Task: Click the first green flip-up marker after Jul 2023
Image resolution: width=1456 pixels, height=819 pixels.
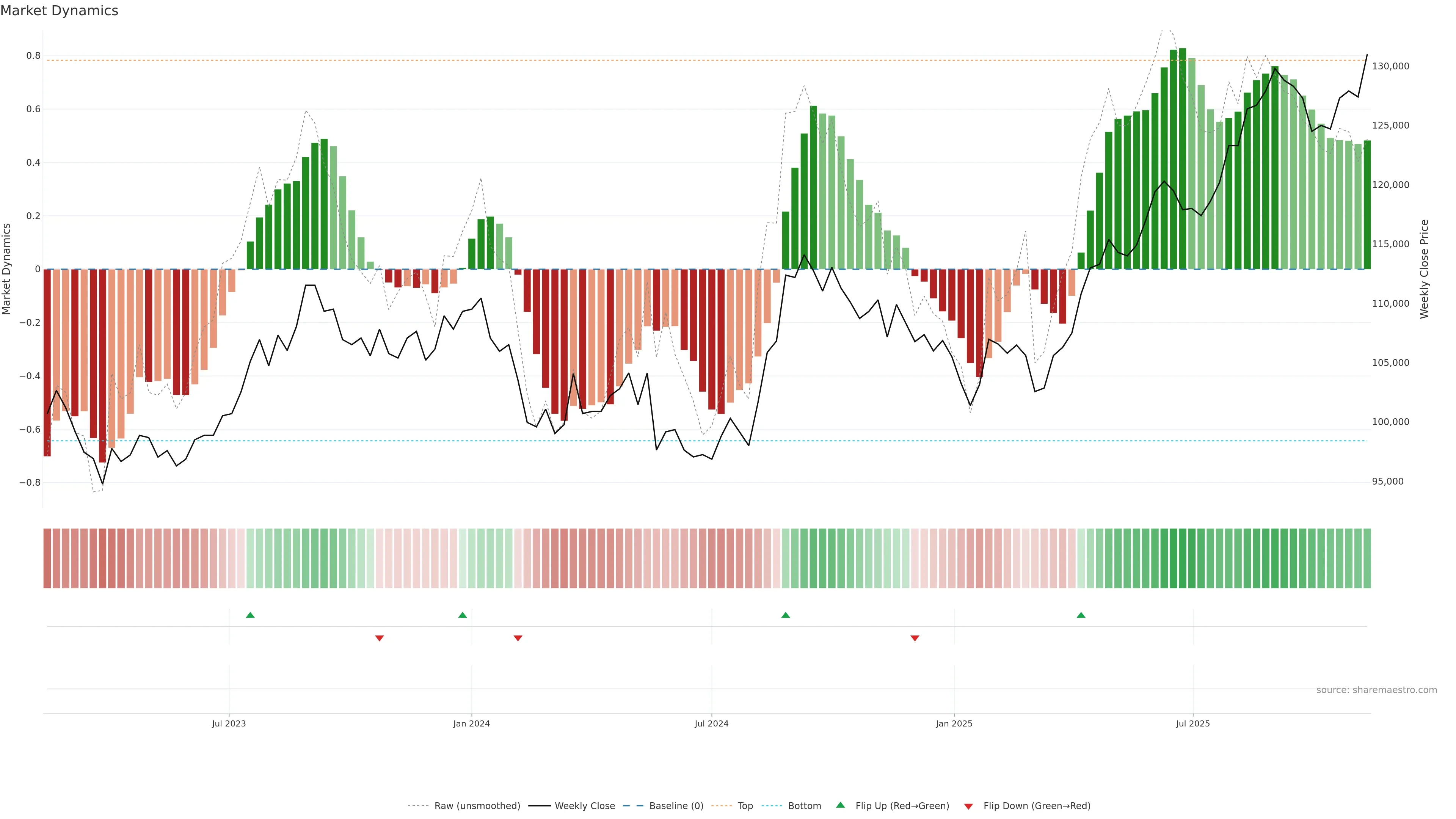Action: point(250,615)
